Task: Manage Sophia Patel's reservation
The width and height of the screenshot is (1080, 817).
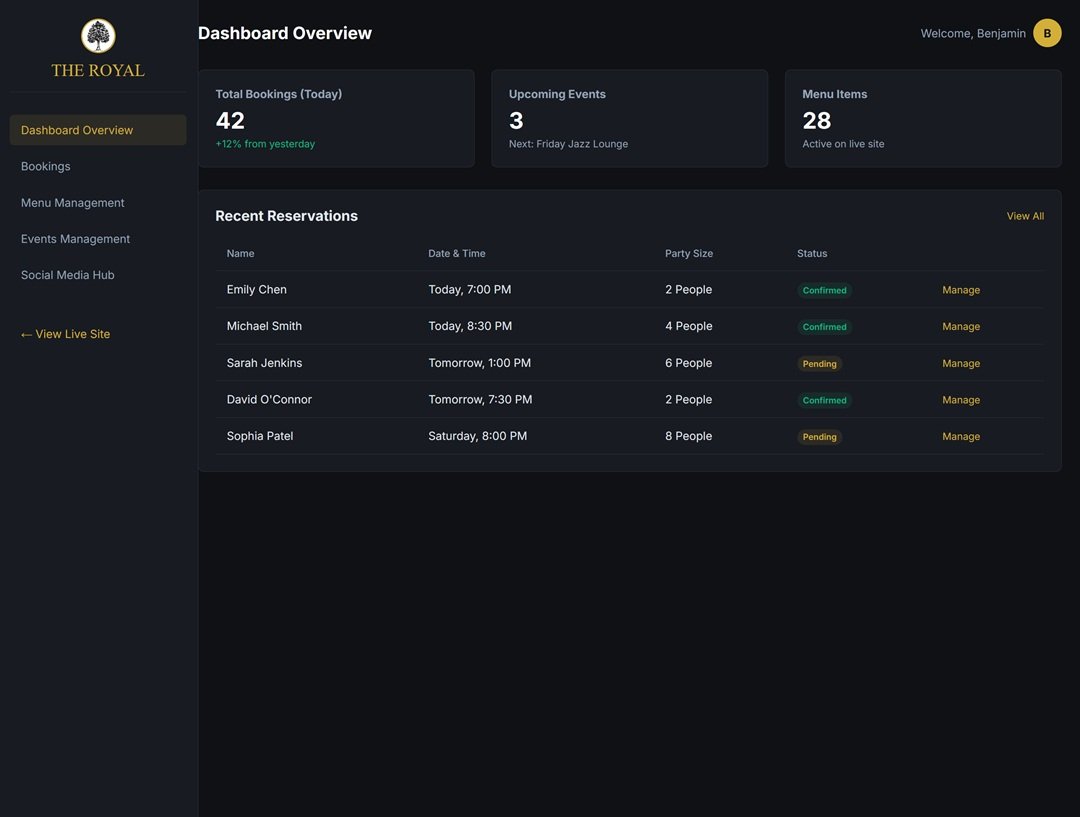Action: (x=961, y=436)
